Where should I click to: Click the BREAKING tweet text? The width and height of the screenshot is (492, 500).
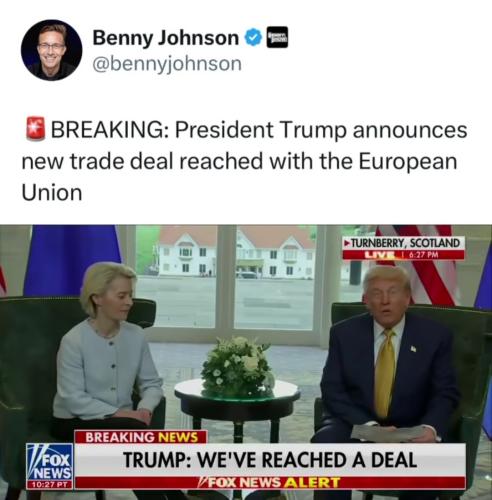point(244,161)
